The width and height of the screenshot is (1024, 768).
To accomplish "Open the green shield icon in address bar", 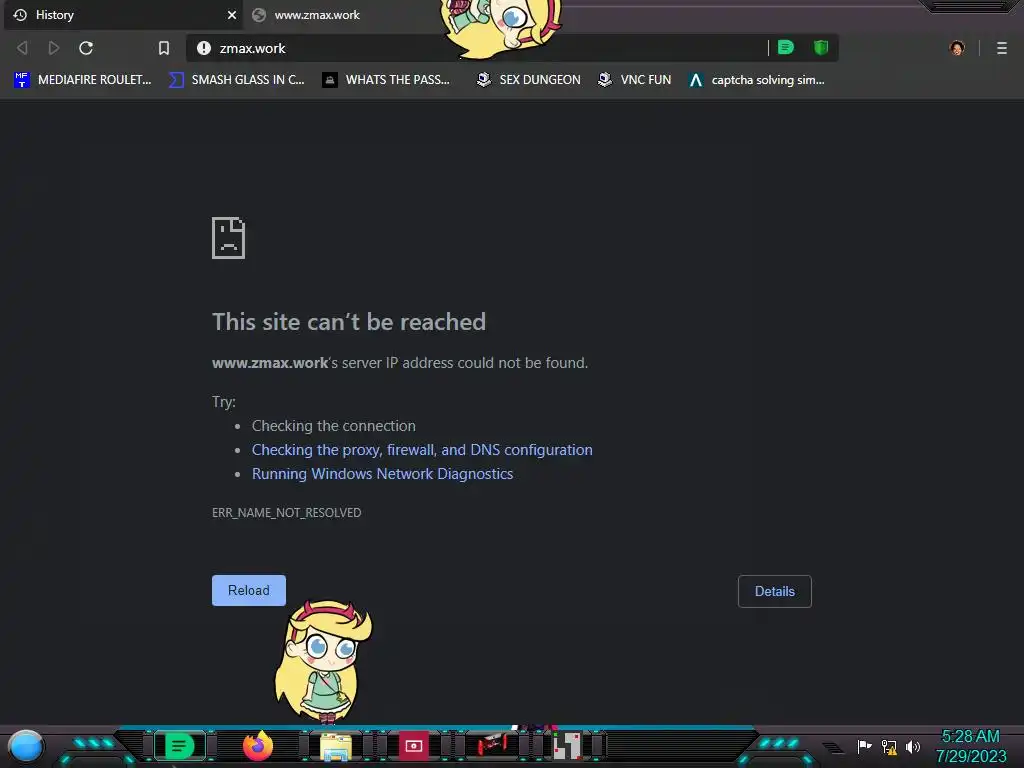I will coord(821,48).
